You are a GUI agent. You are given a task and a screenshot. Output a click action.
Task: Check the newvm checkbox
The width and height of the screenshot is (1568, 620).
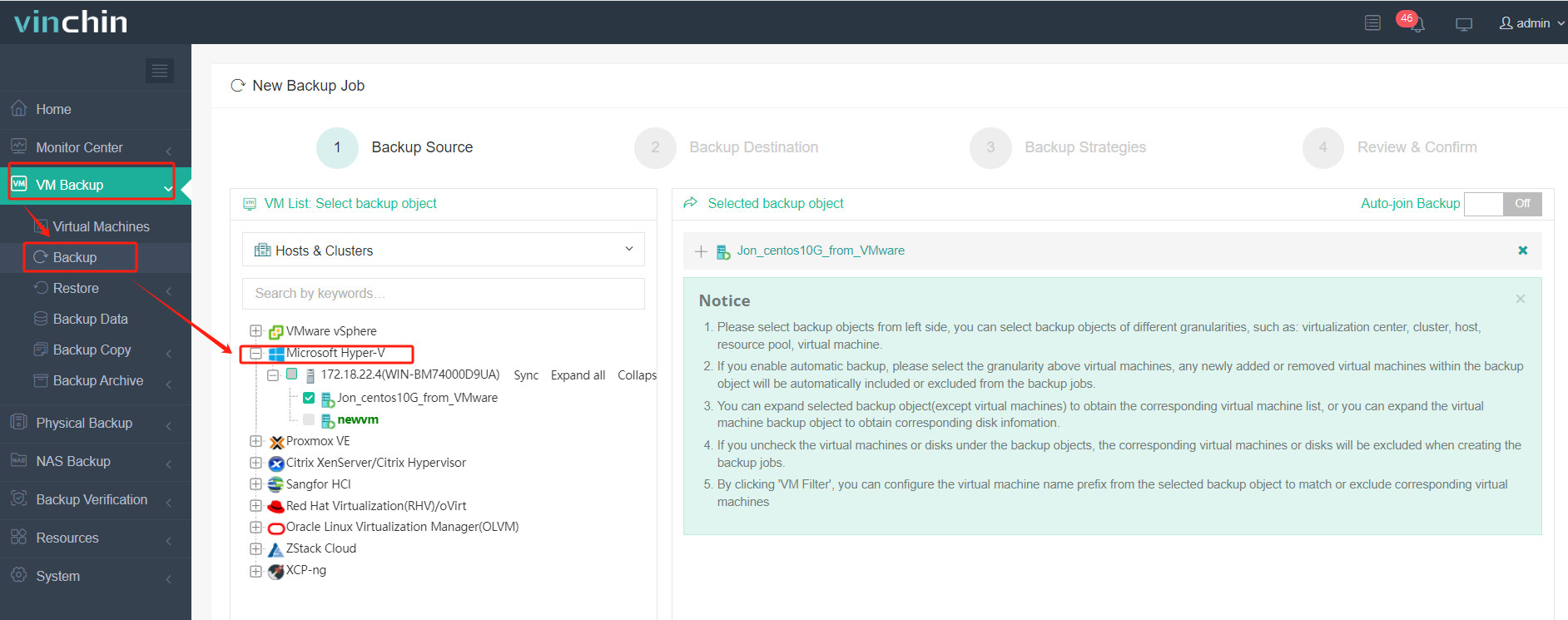(309, 419)
